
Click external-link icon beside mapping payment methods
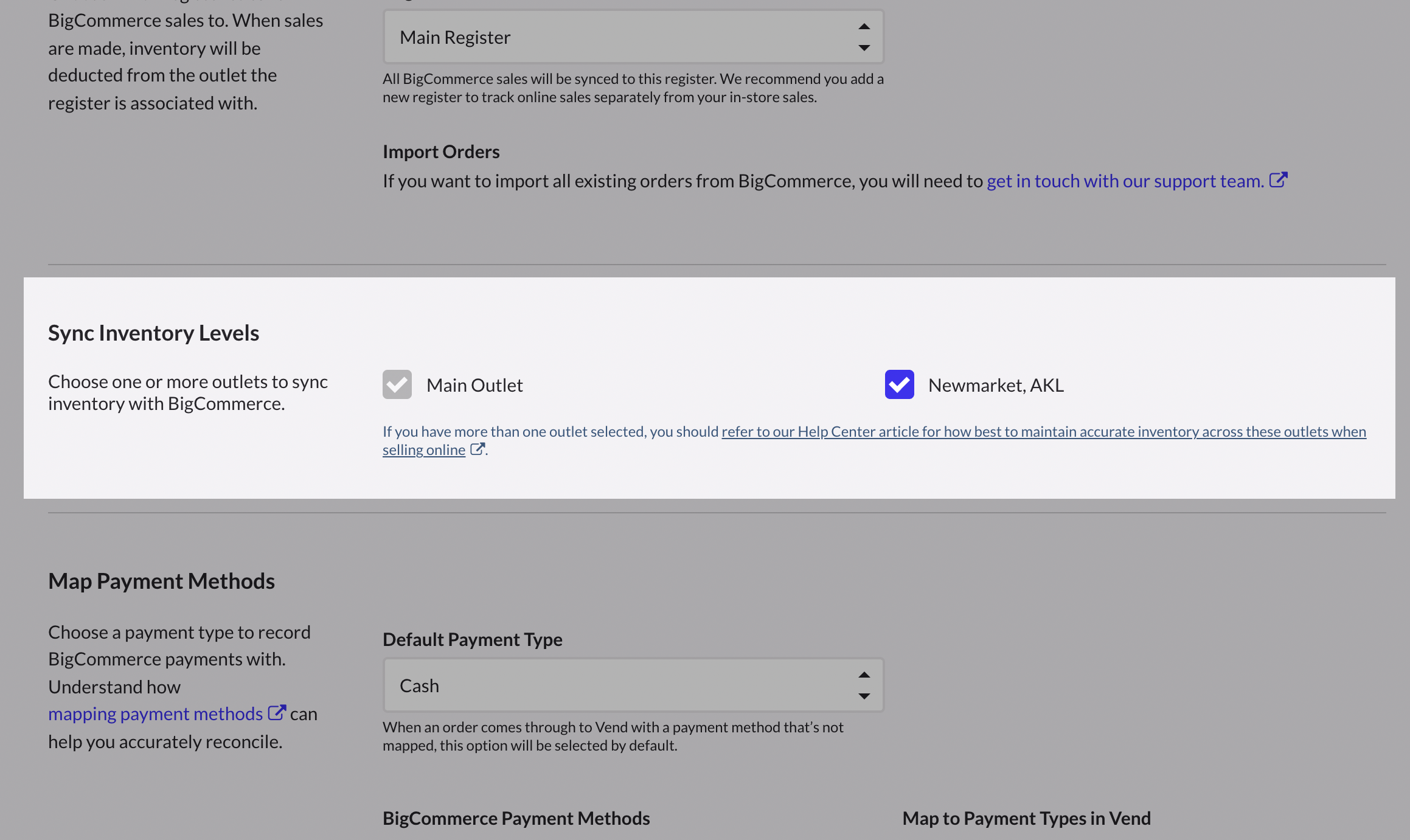[277, 712]
